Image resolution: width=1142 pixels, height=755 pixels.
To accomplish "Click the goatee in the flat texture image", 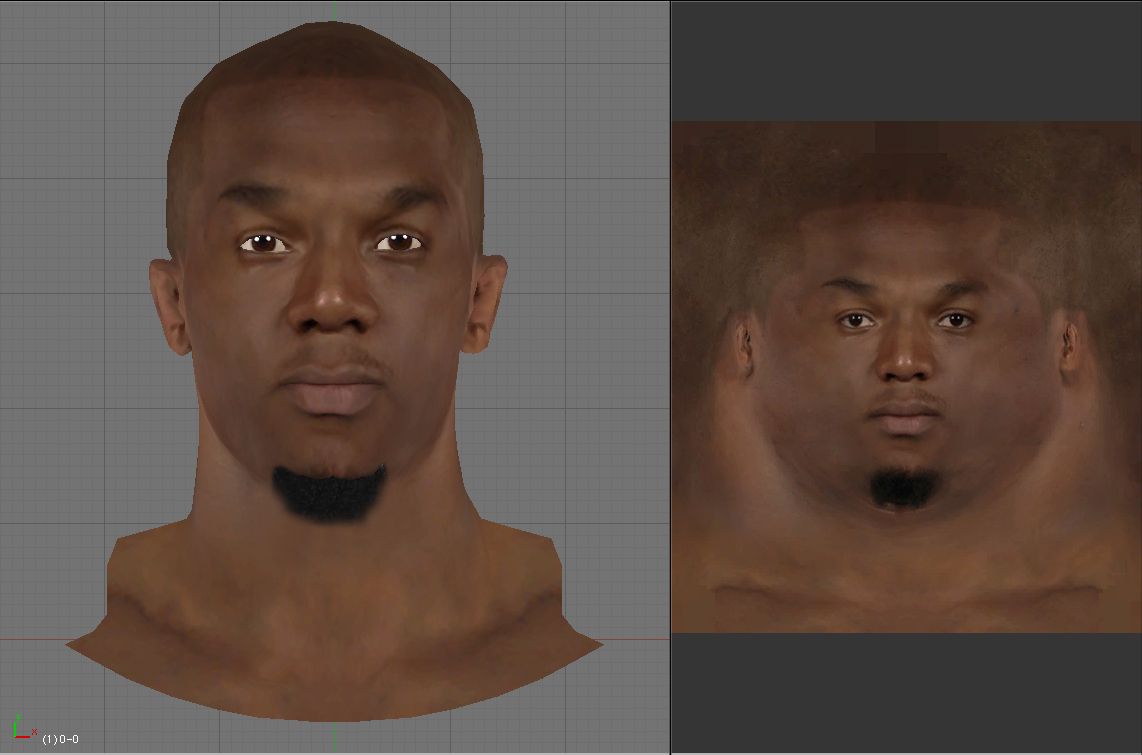I will 903,488.
